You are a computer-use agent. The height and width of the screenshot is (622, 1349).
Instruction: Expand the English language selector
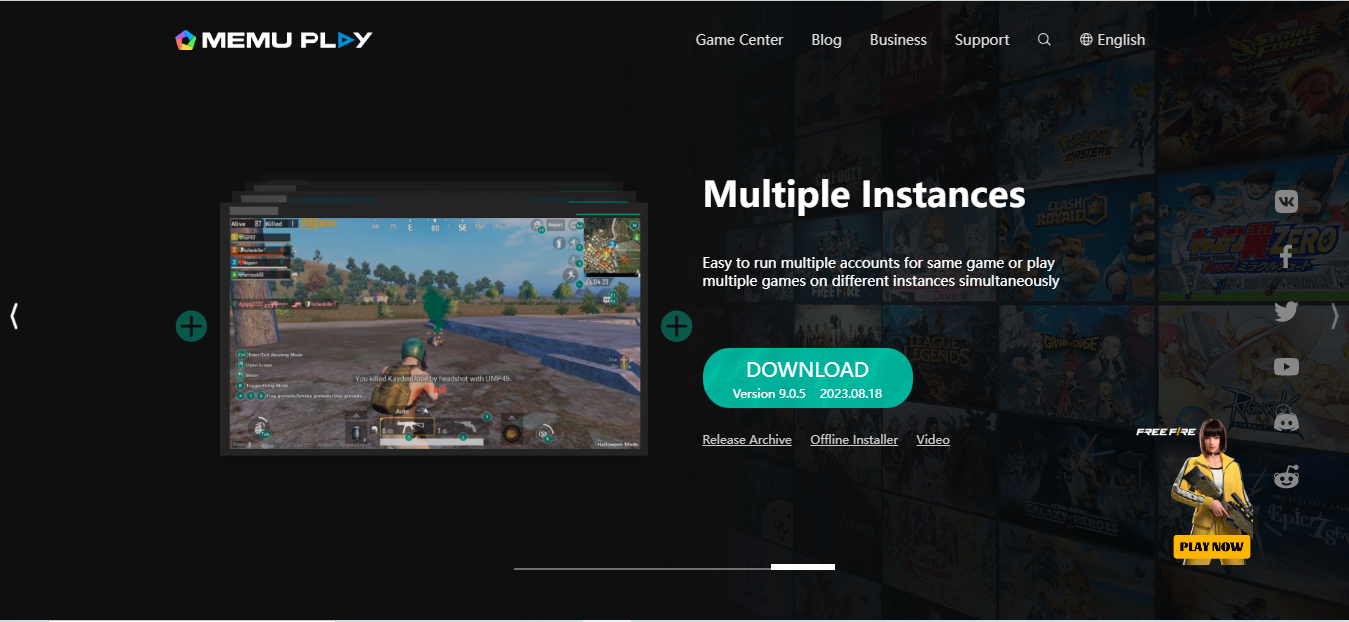point(1112,40)
